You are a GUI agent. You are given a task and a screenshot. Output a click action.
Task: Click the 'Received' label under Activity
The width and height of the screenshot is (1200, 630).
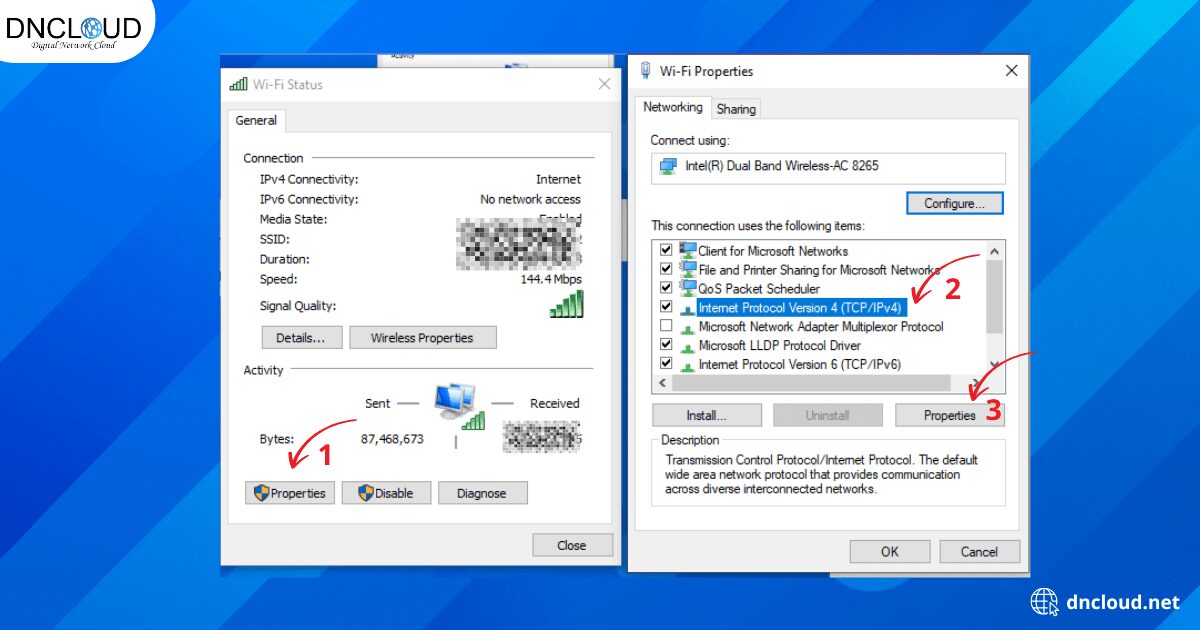555,404
